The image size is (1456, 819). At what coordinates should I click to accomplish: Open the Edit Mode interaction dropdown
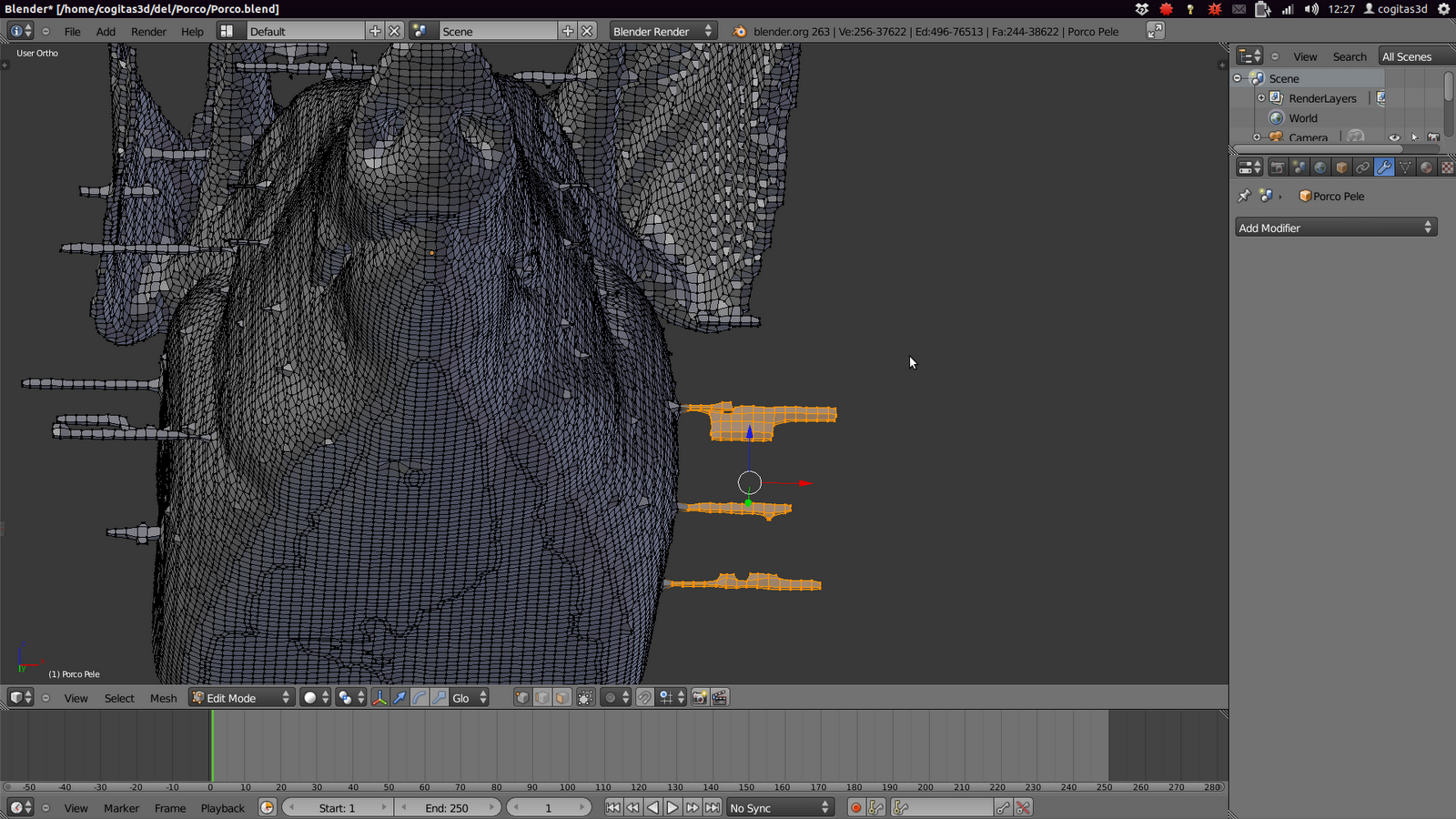tap(239, 697)
